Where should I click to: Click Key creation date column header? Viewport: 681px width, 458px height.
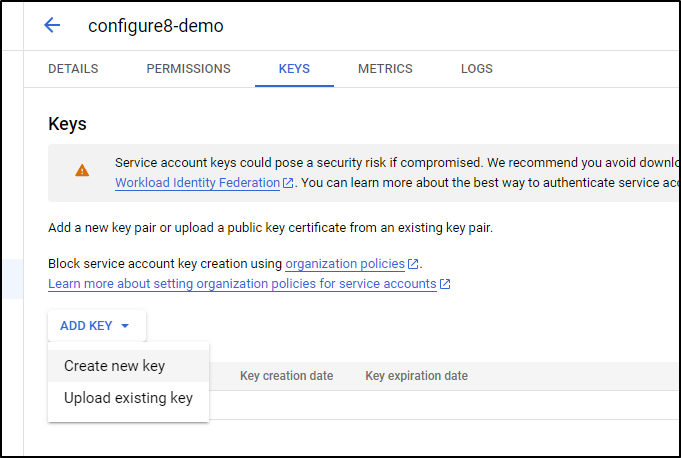287,376
